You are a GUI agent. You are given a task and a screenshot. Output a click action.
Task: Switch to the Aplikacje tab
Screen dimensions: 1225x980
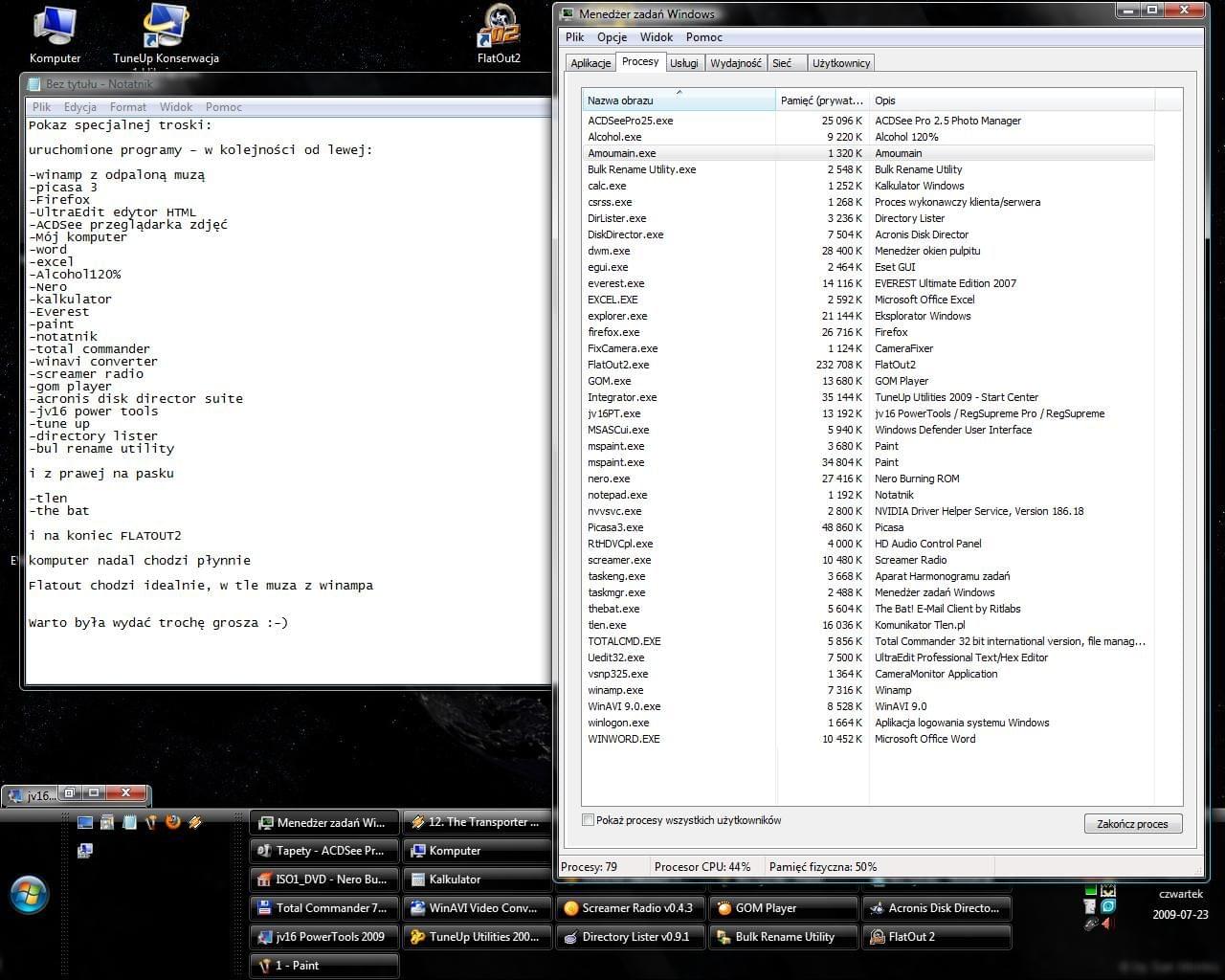(x=590, y=63)
